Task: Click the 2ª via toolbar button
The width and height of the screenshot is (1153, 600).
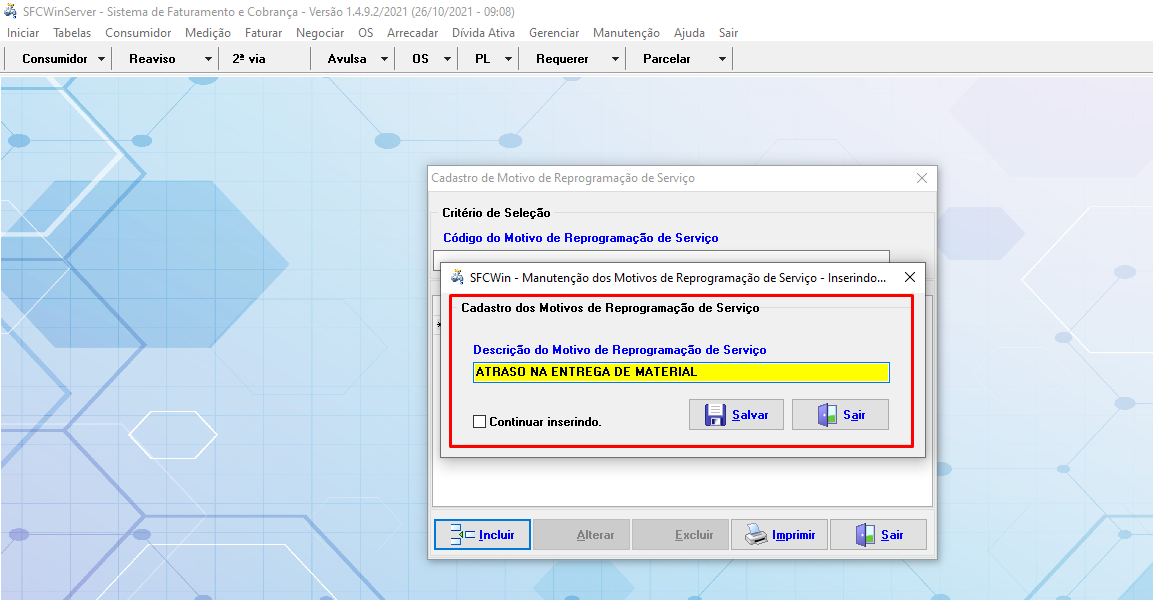Action: pyautogui.click(x=249, y=59)
